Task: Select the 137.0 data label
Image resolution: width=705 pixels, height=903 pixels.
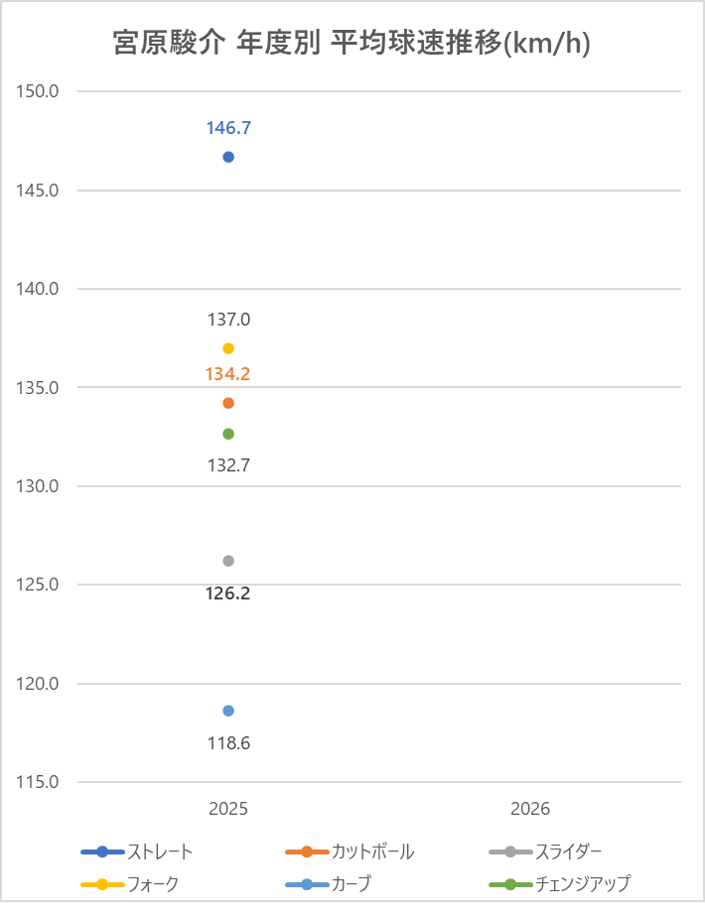Action: 228,320
